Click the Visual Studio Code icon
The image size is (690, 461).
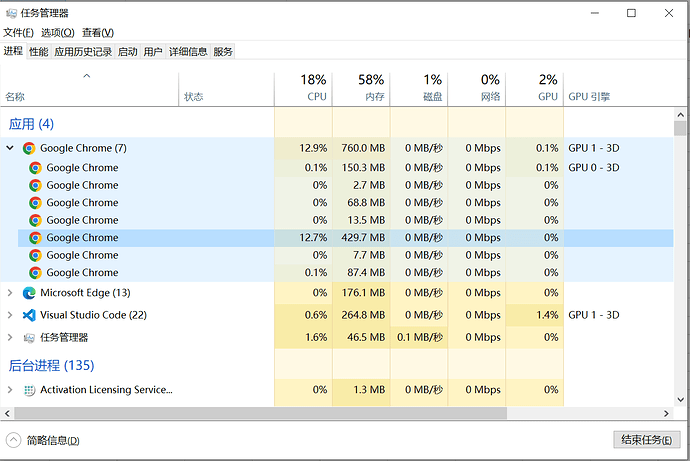[29, 315]
